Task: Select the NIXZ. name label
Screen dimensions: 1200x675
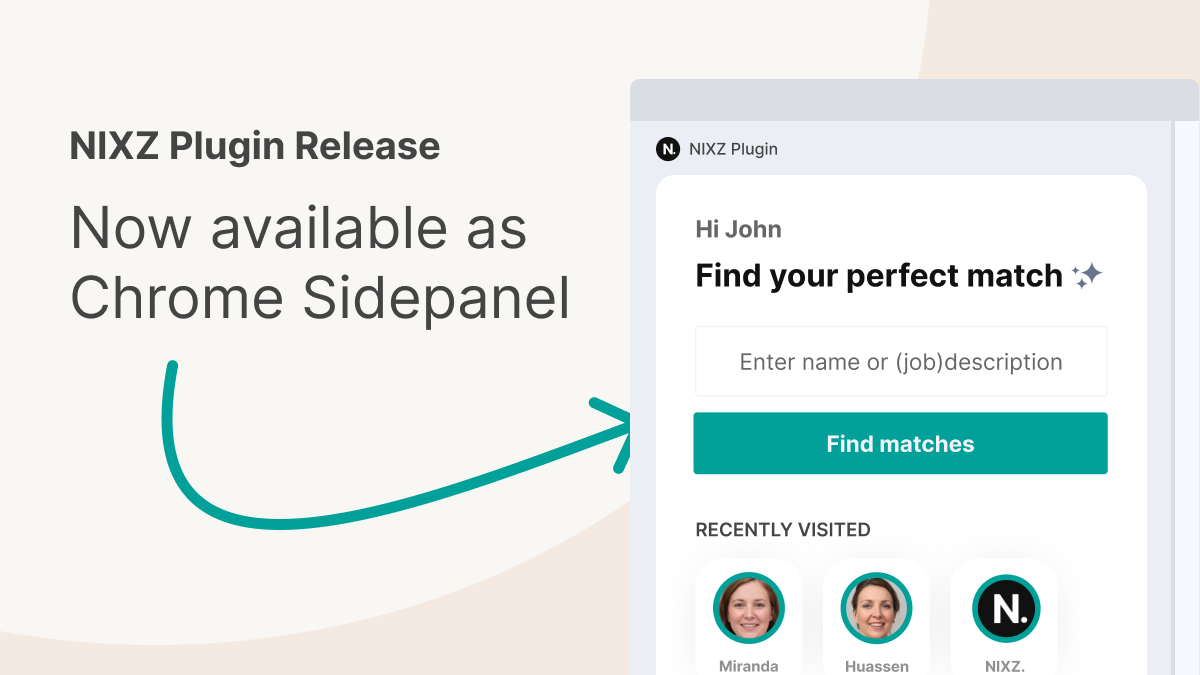Action: click(1006, 666)
